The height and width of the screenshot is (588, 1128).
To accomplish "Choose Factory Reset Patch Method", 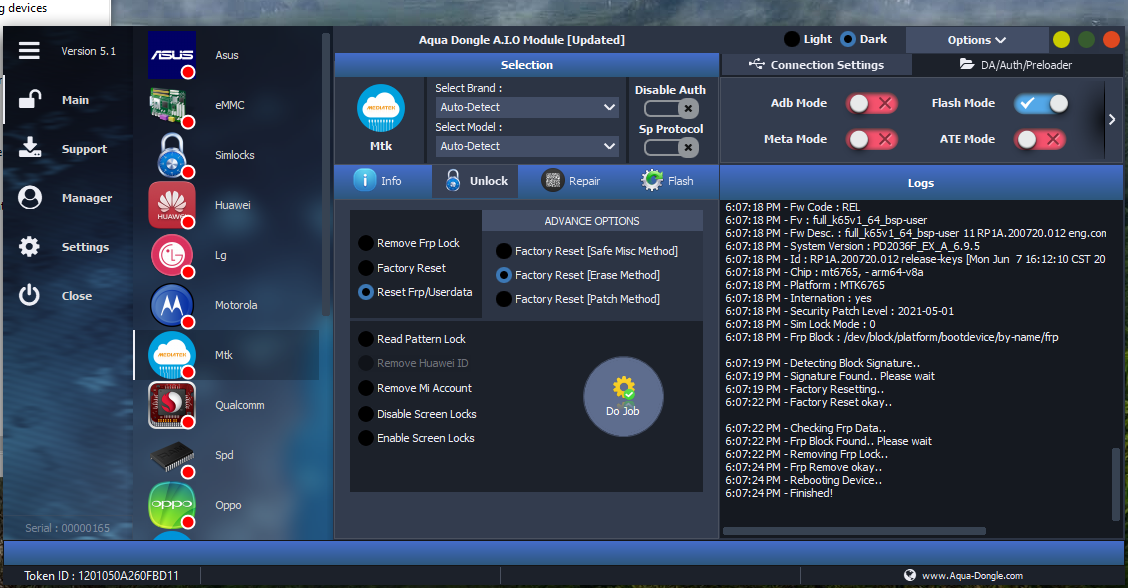I will tap(578, 299).
